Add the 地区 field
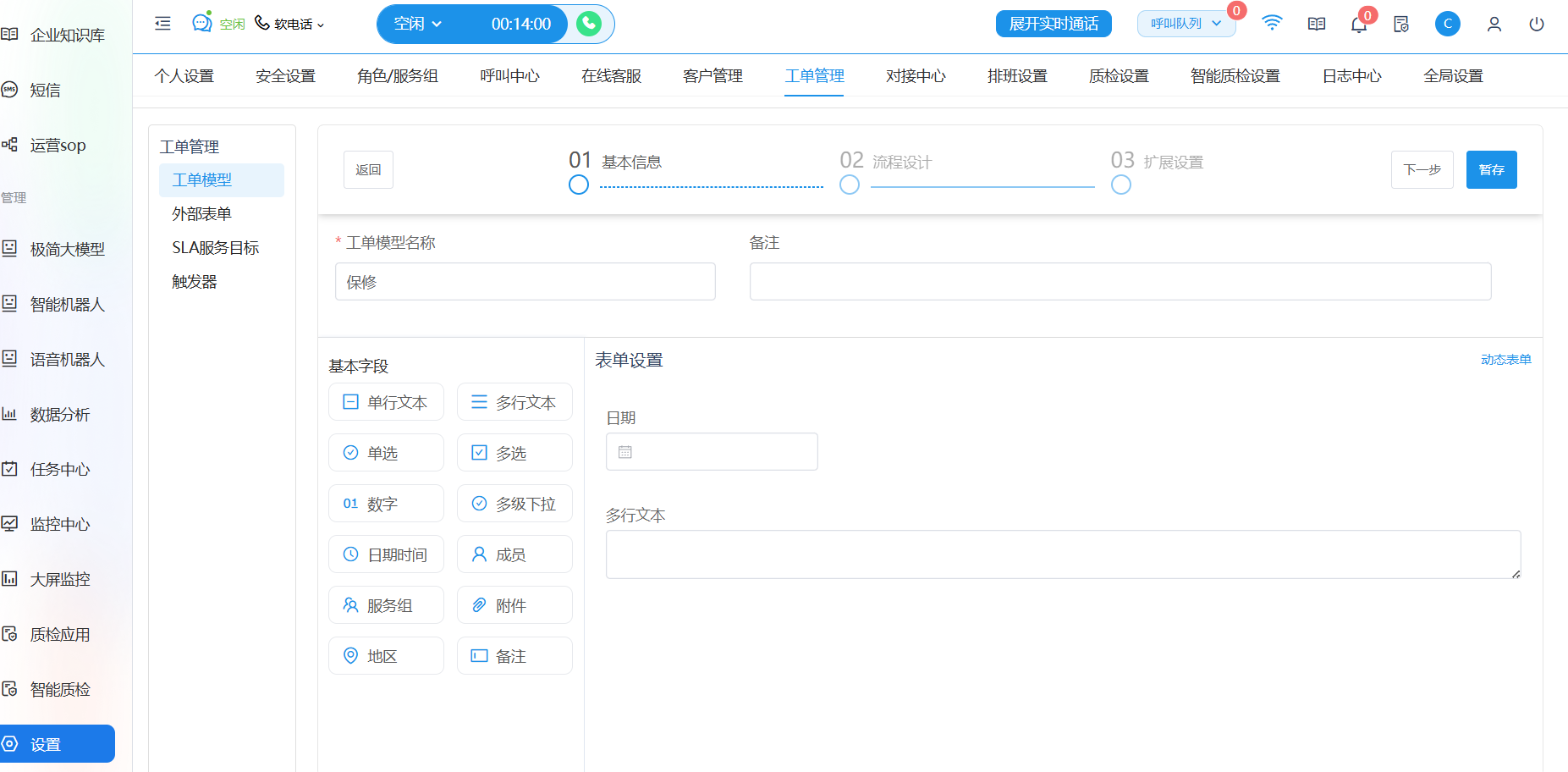Image resolution: width=1568 pixels, height=772 pixels. [x=386, y=656]
